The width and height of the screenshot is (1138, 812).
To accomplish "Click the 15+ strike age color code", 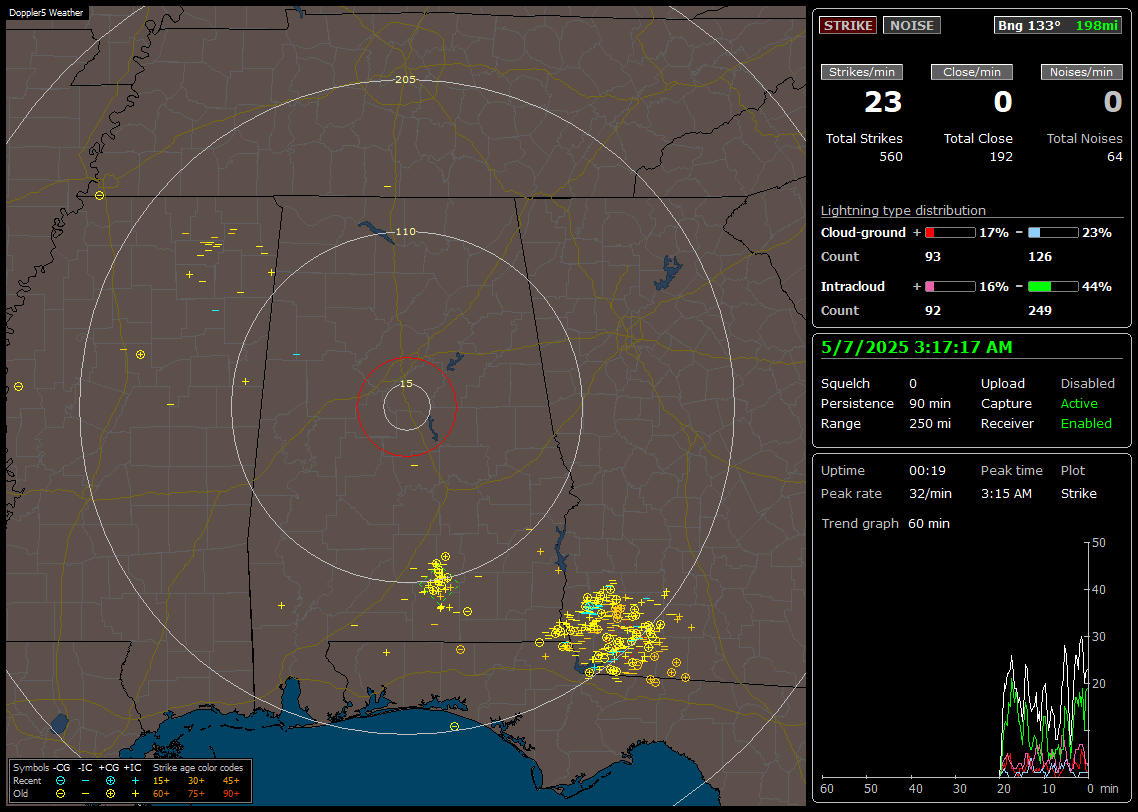I will (x=161, y=781).
